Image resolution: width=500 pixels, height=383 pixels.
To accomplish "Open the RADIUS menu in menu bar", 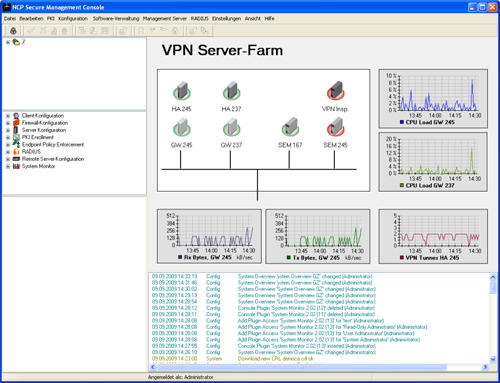I will click(199, 19).
